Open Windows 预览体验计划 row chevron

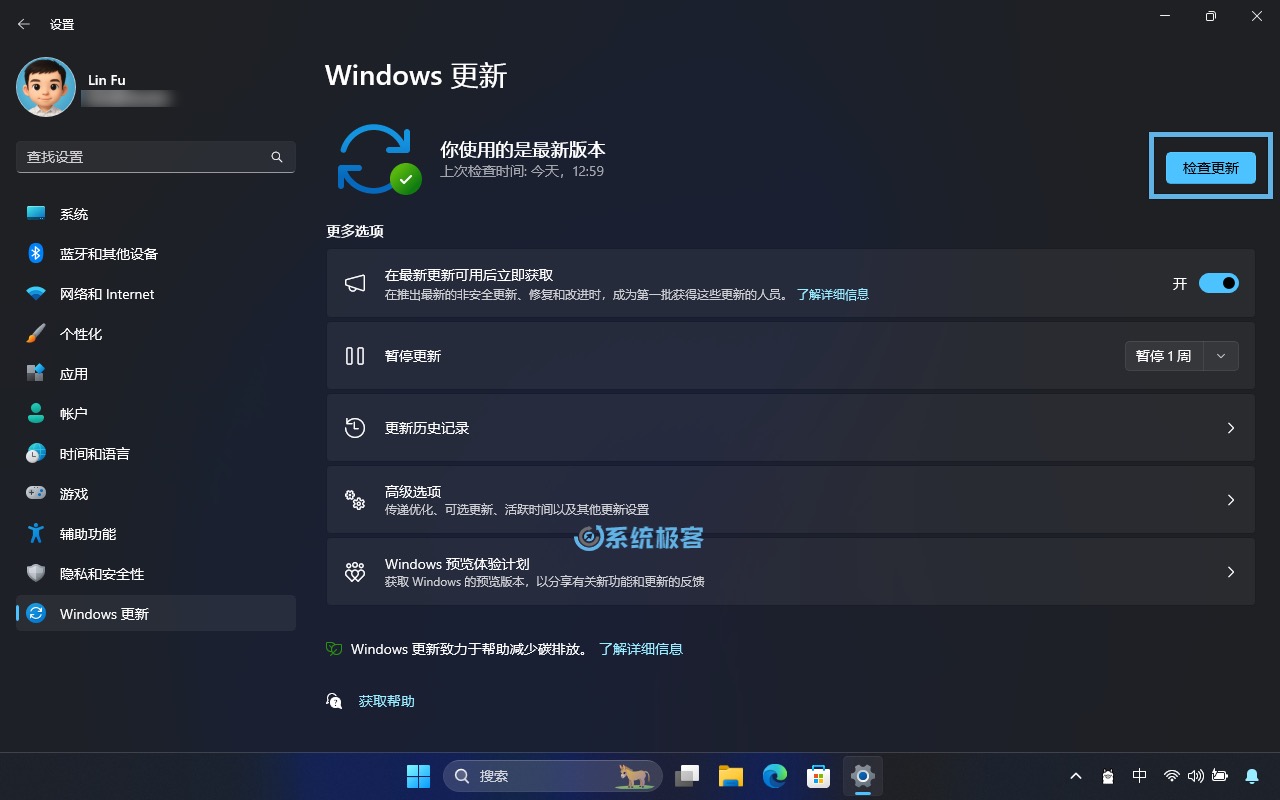pyautogui.click(x=1231, y=572)
